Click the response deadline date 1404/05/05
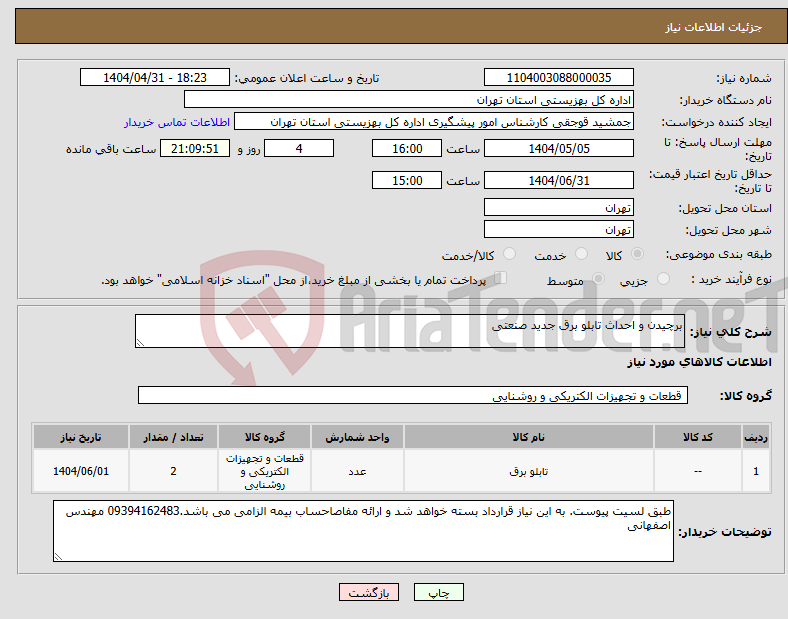788x619 pixels. (x=558, y=148)
